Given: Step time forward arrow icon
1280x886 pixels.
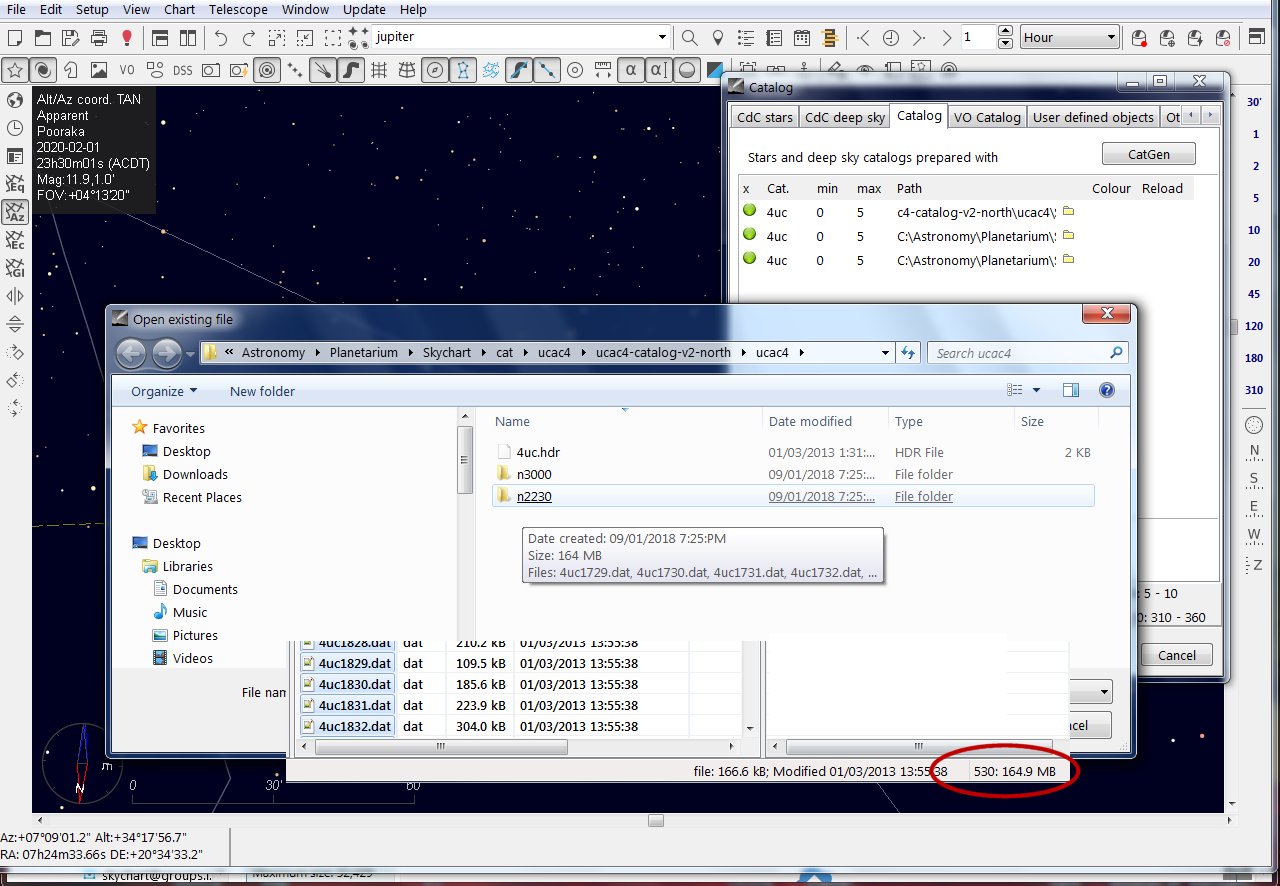Looking at the screenshot, I should pos(918,38).
